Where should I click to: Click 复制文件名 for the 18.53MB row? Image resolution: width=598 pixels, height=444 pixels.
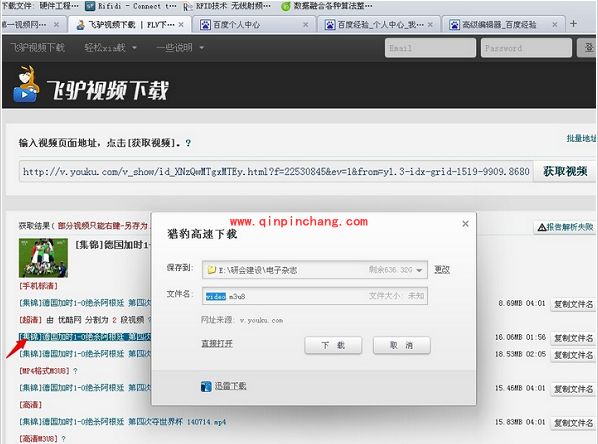click(x=574, y=355)
